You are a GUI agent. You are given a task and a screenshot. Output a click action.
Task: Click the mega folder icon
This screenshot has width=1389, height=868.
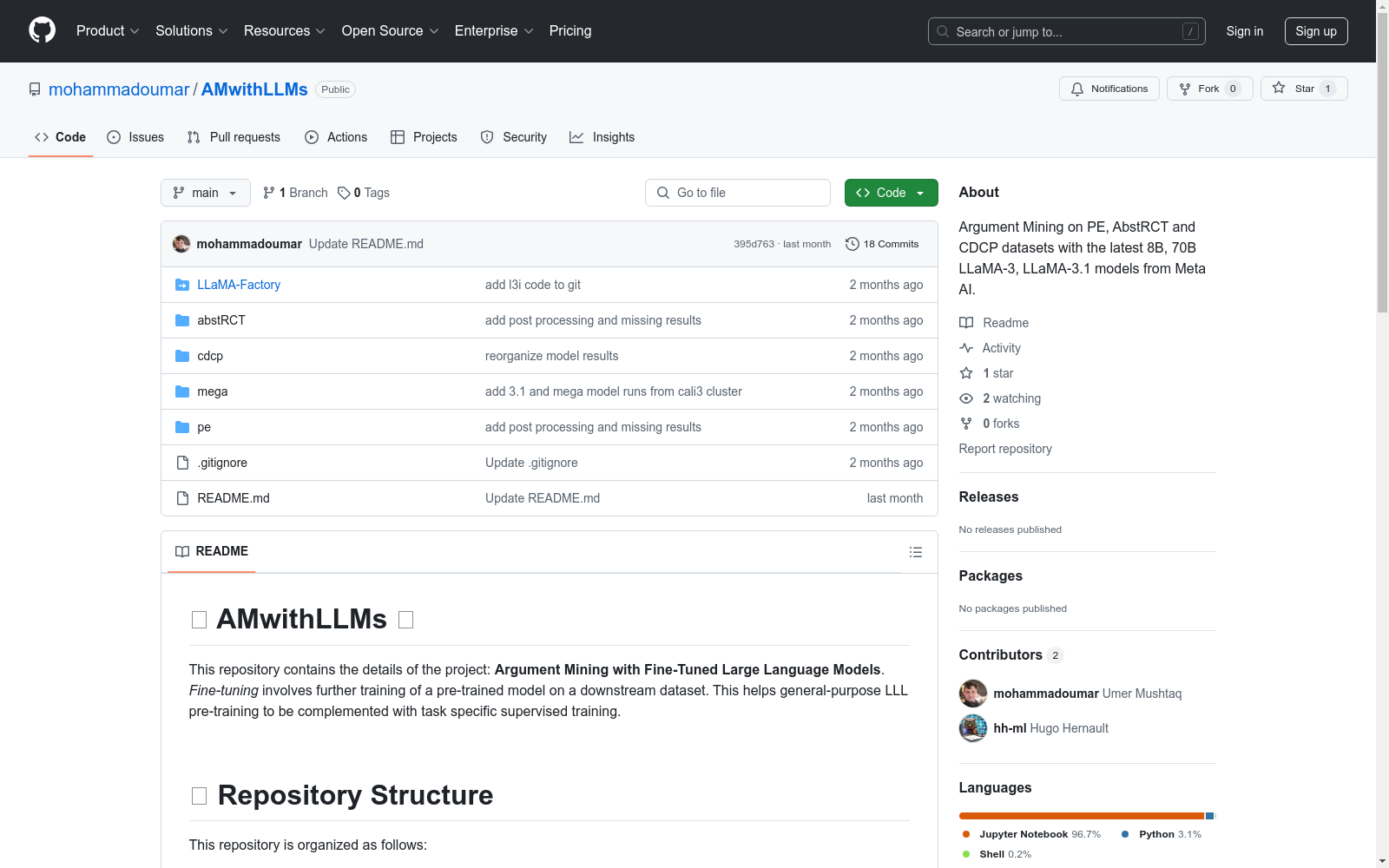[x=182, y=391]
